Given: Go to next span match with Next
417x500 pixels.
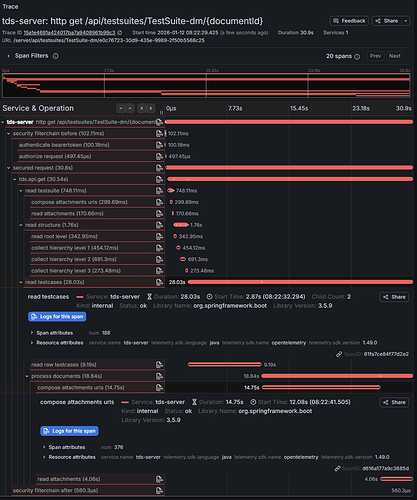Looking at the screenshot, I should (x=395, y=56).
